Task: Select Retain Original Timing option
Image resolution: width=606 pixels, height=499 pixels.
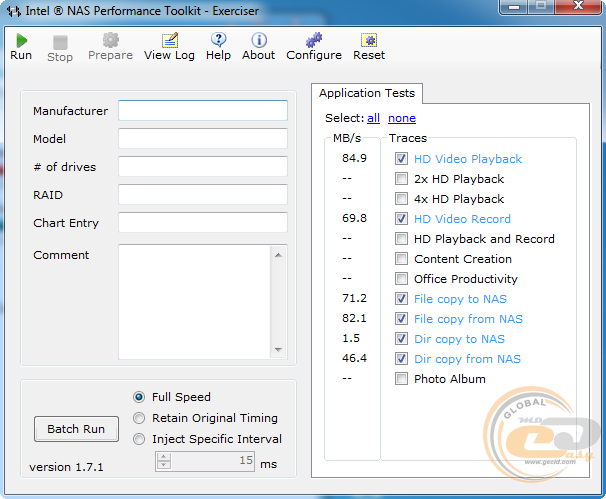Action: click(139, 418)
